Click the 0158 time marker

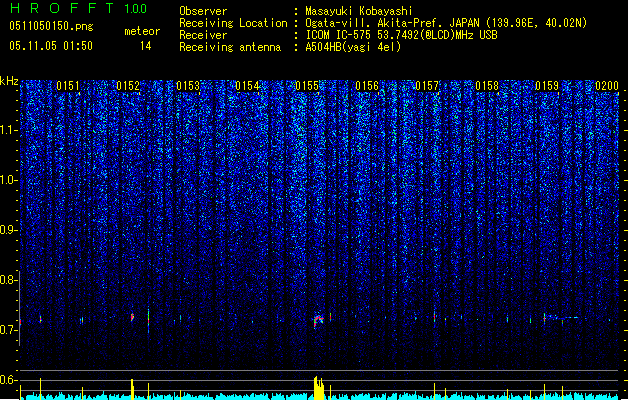(x=487, y=86)
